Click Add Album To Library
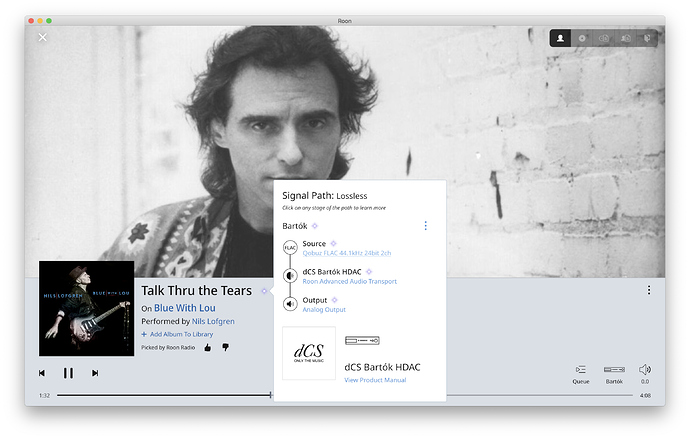This screenshot has height=439, width=690. pos(177,334)
